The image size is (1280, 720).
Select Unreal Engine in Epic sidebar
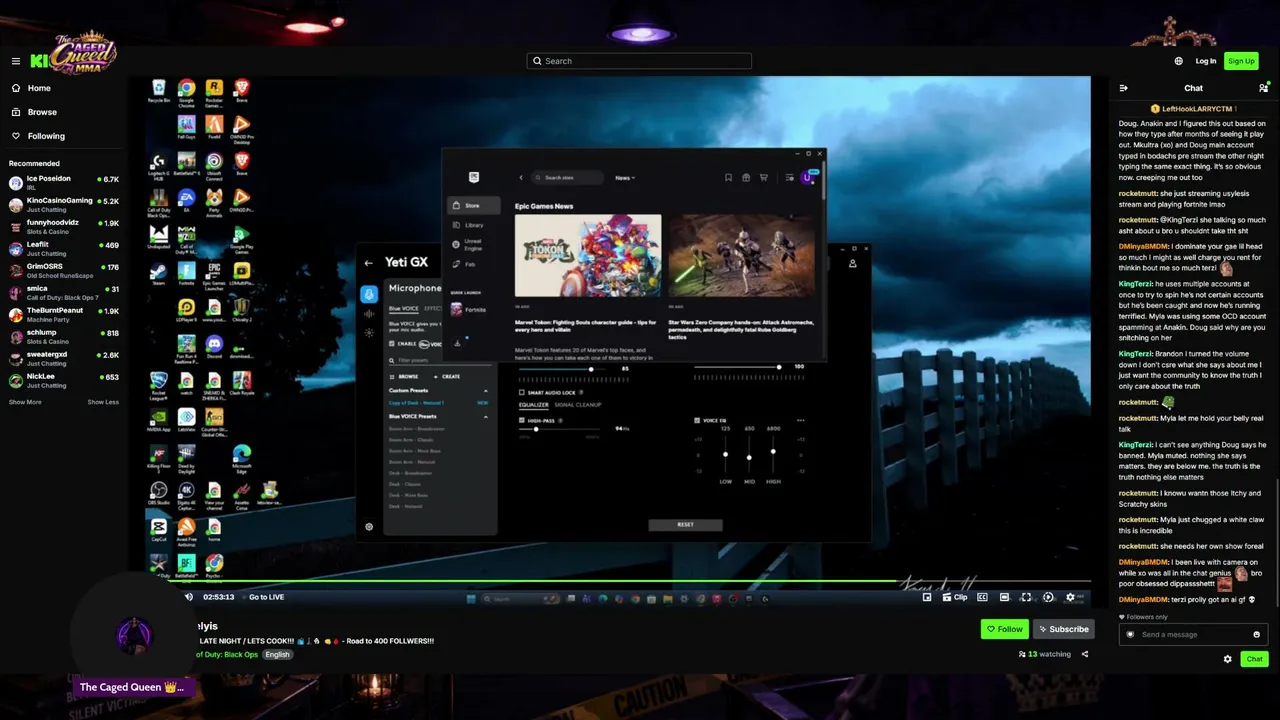(468, 245)
